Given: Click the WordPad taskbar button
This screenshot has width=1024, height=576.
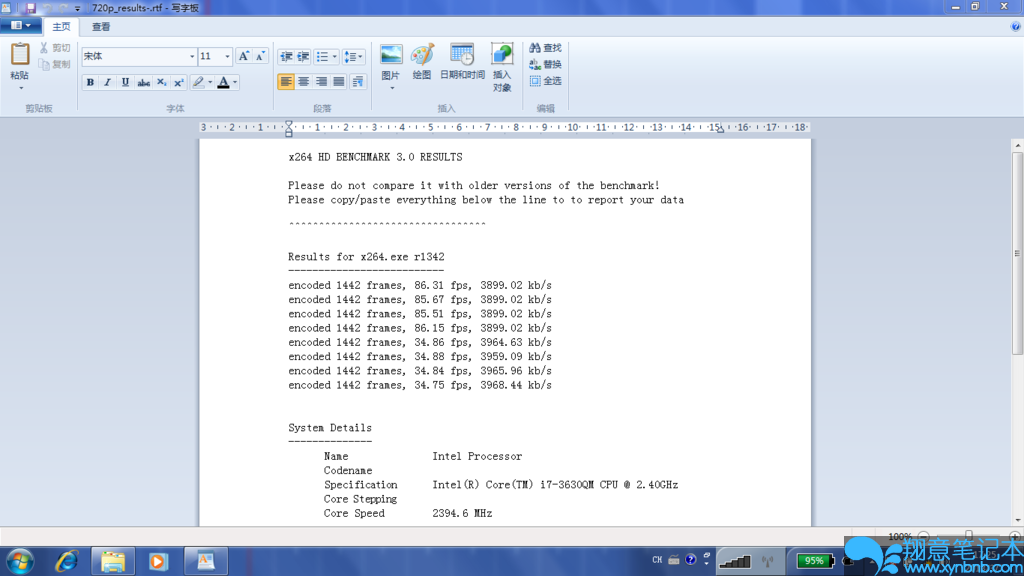Looking at the screenshot, I should (x=206, y=561).
